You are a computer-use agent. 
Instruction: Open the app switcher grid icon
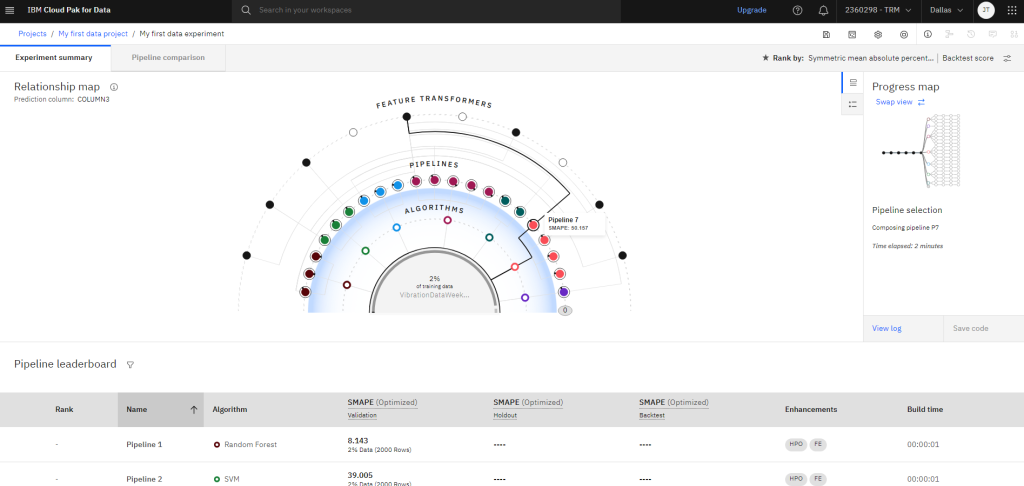coord(1010,10)
